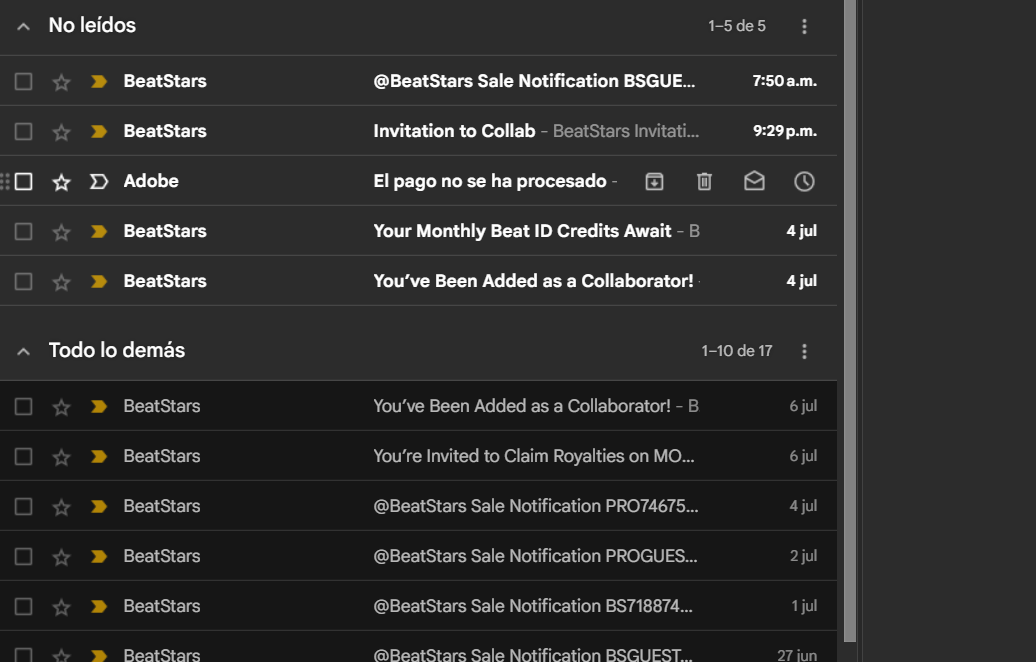
Task: Tick the Adobe email checkbox
Action: point(23,181)
